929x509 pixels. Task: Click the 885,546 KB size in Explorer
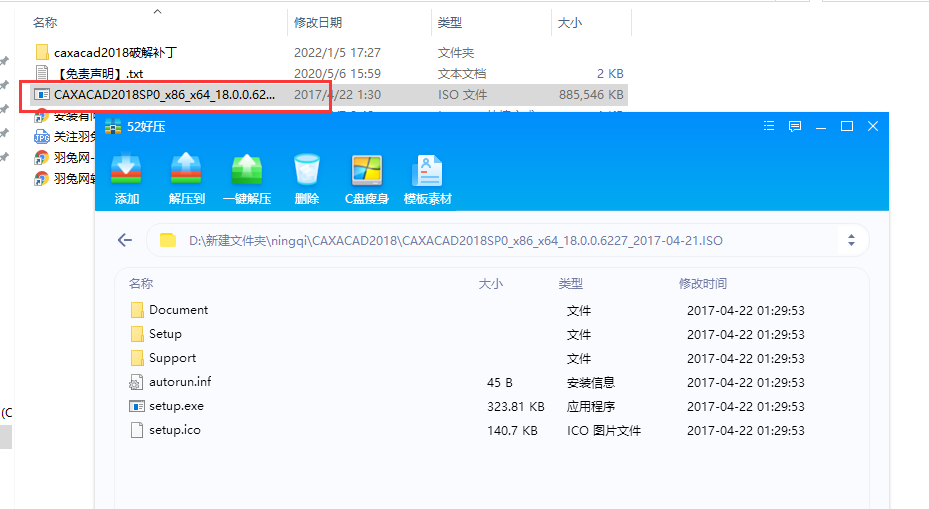click(x=591, y=95)
